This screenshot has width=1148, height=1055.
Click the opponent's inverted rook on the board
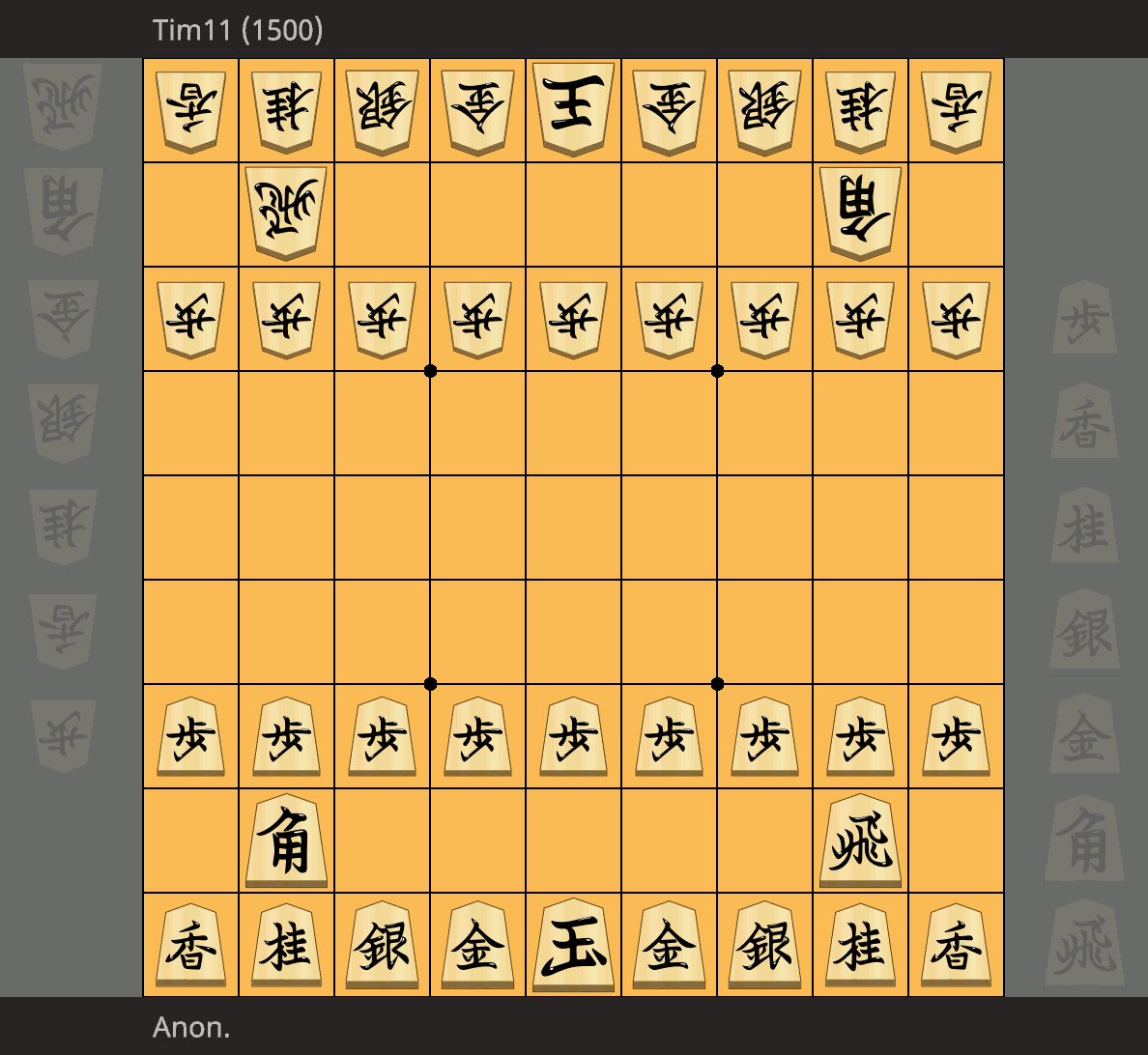pos(286,214)
